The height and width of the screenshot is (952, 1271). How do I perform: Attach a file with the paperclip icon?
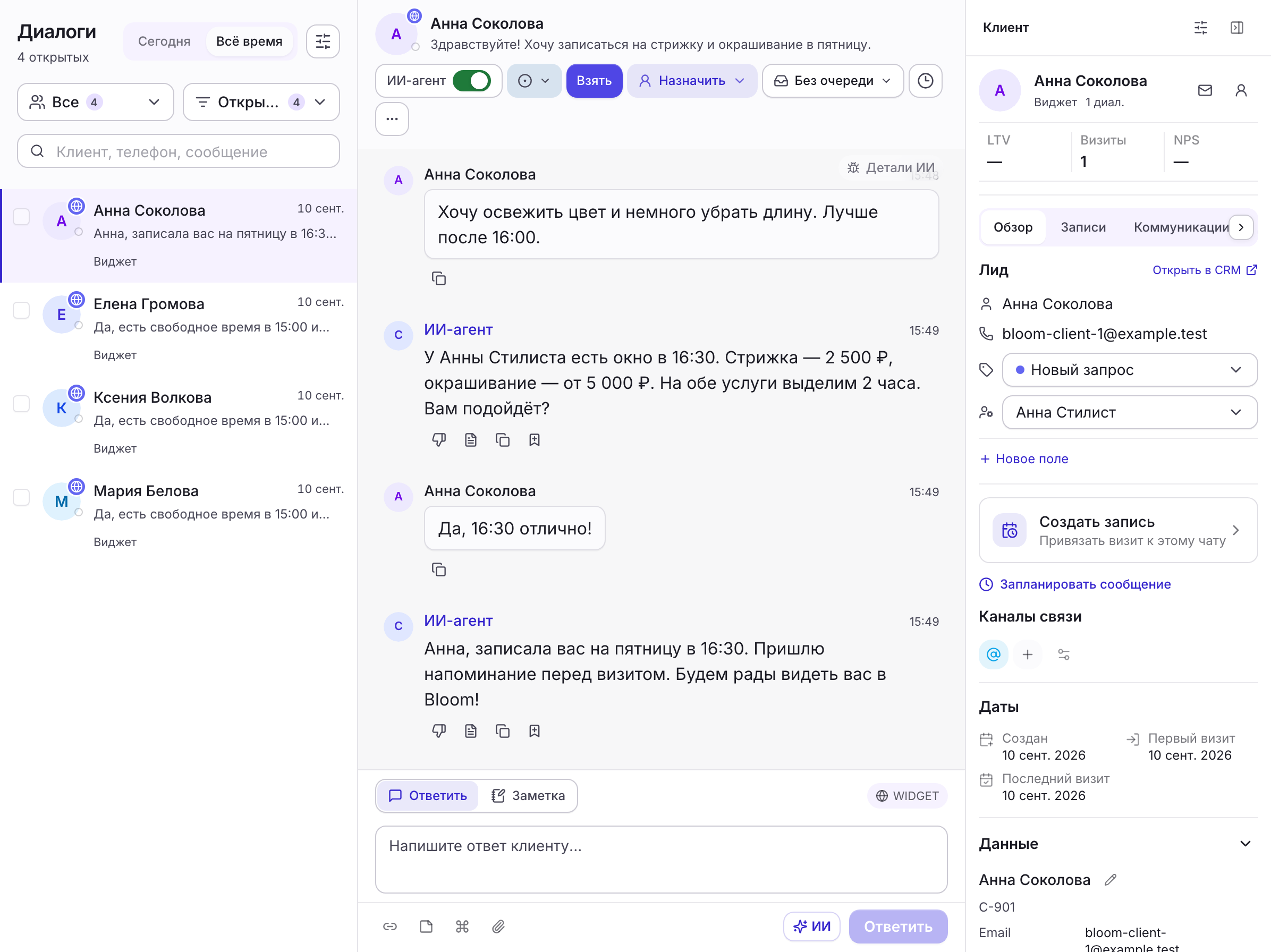coord(498,926)
